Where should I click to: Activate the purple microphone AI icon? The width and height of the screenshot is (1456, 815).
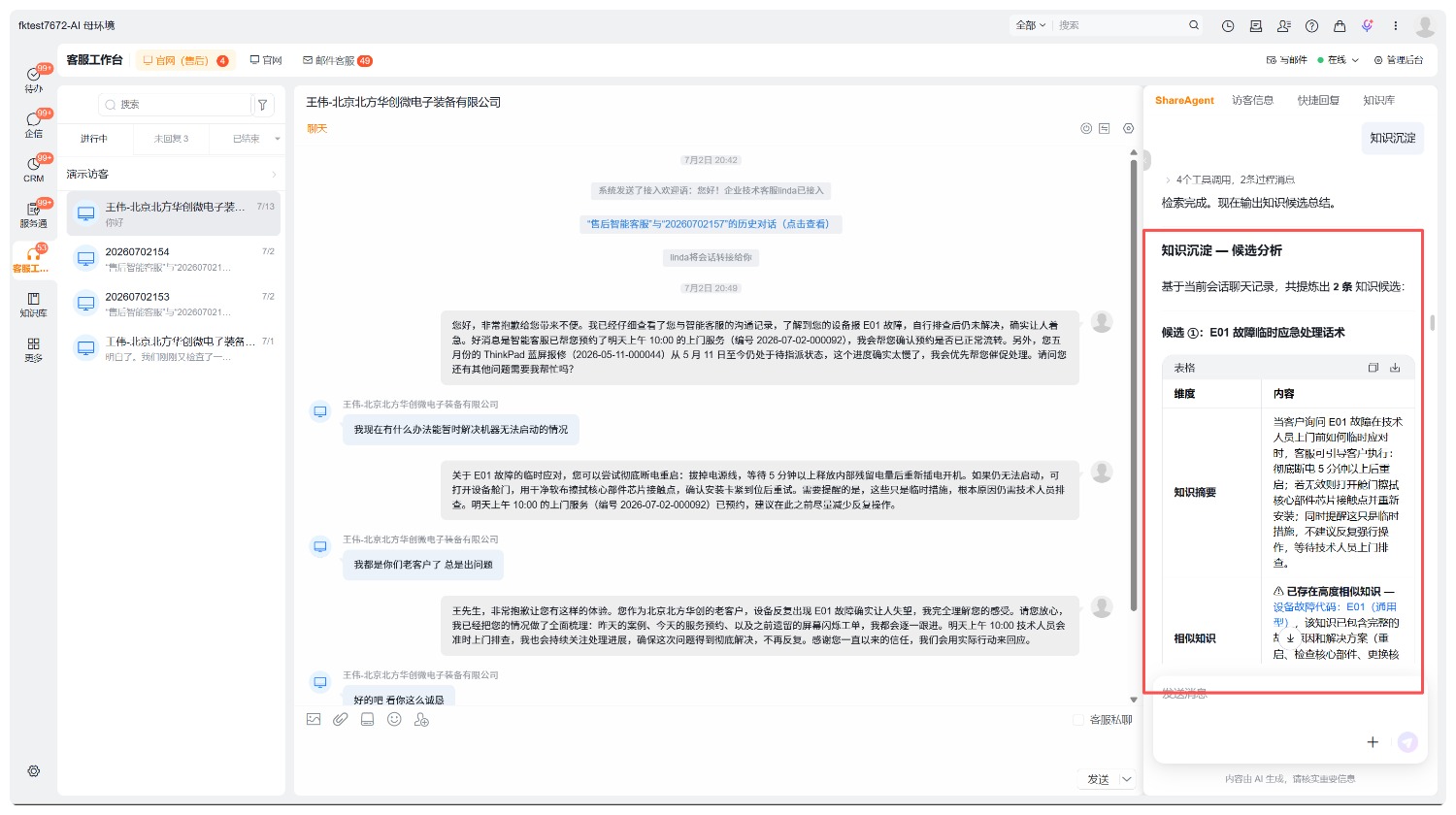[x=1367, y=26]
